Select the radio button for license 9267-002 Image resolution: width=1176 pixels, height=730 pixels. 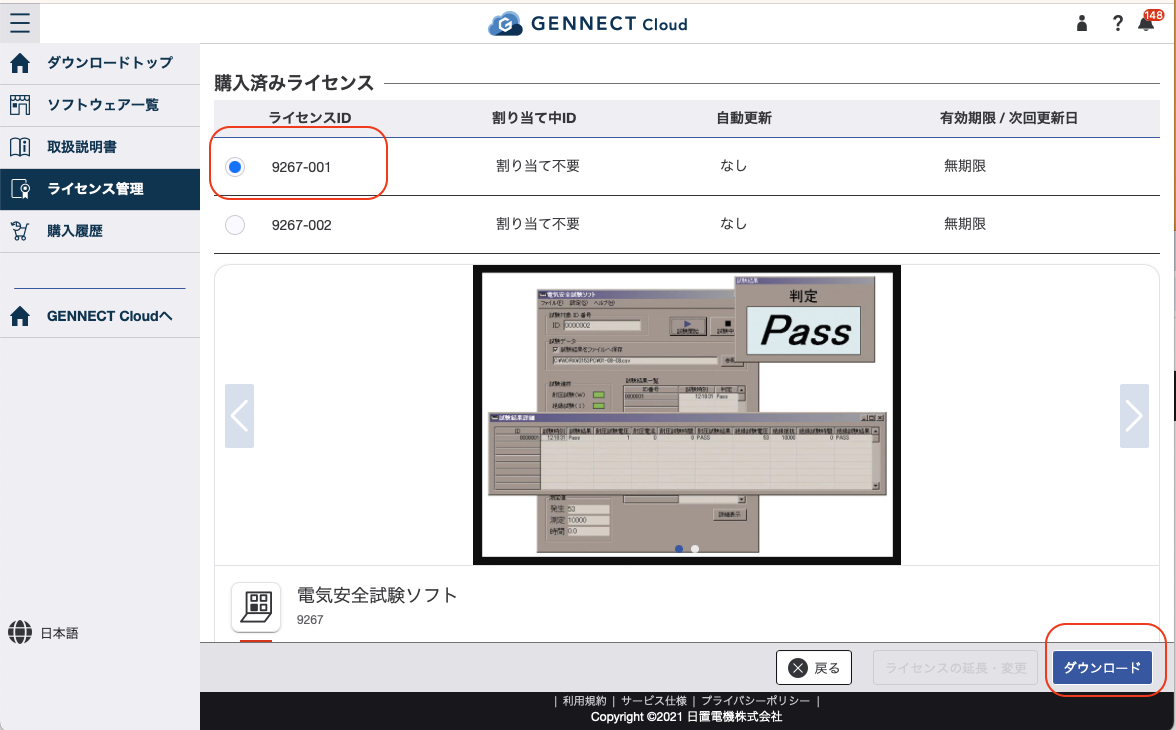click(x=234, y=224)
